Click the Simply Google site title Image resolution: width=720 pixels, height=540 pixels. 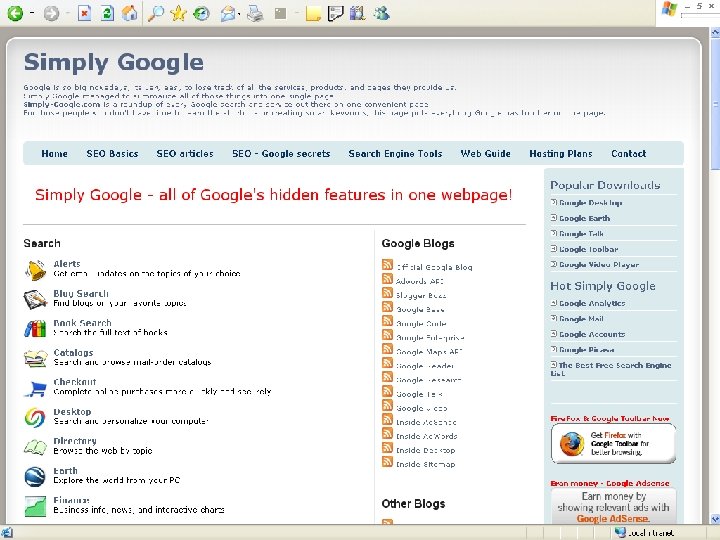click(113, 63)
